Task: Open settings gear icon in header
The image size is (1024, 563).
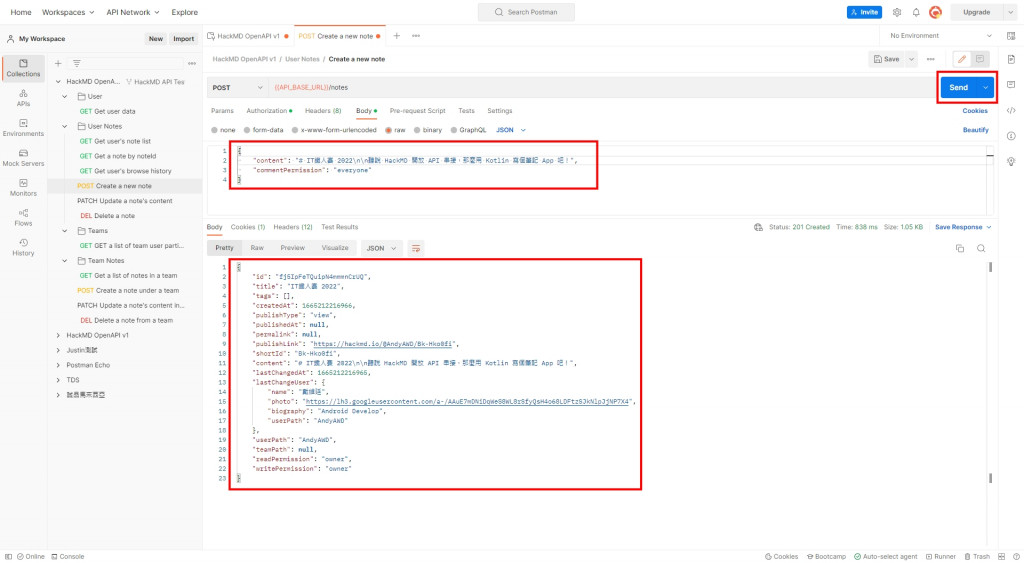Action: point(897,12)
